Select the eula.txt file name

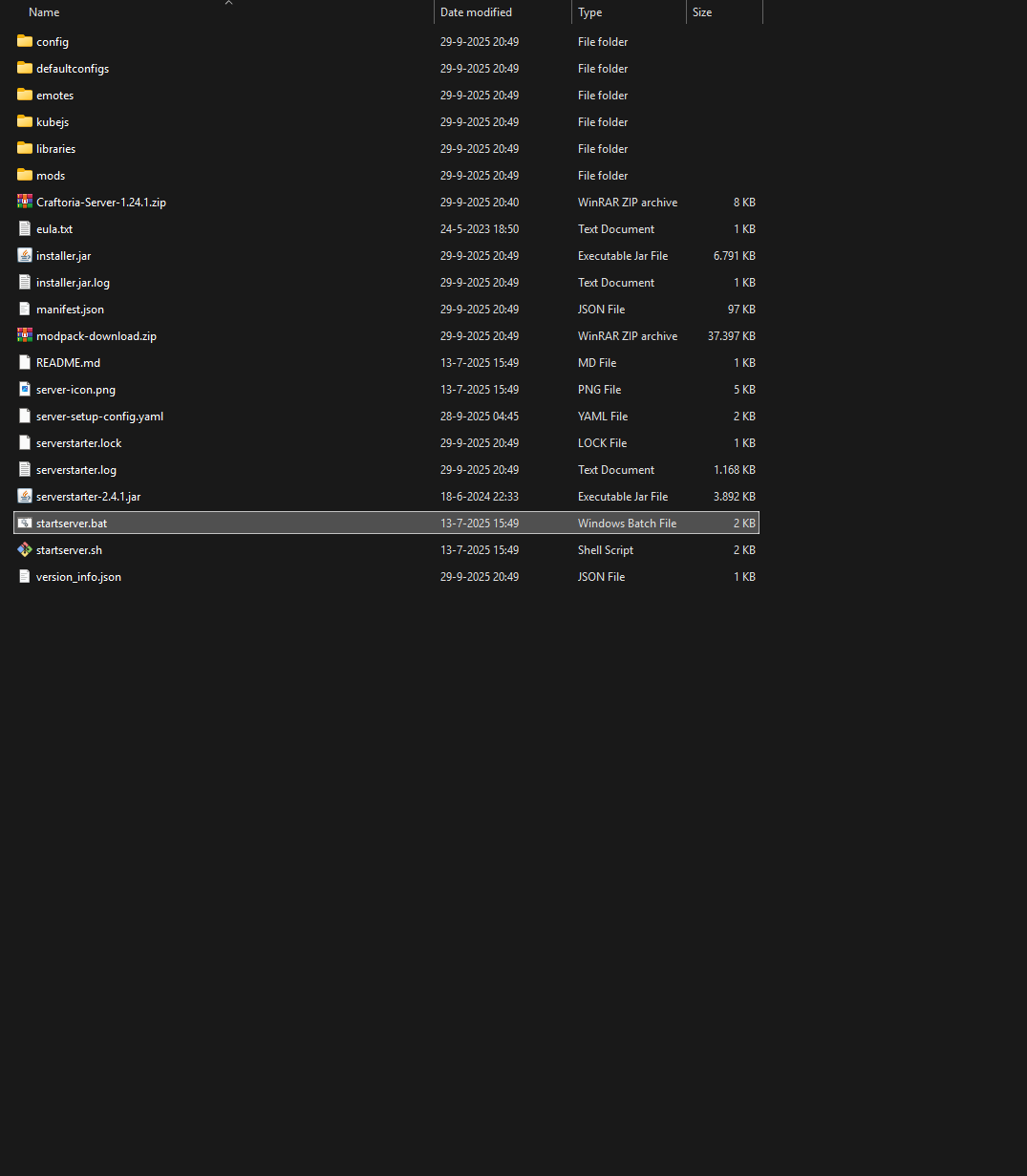coord(54,229)
